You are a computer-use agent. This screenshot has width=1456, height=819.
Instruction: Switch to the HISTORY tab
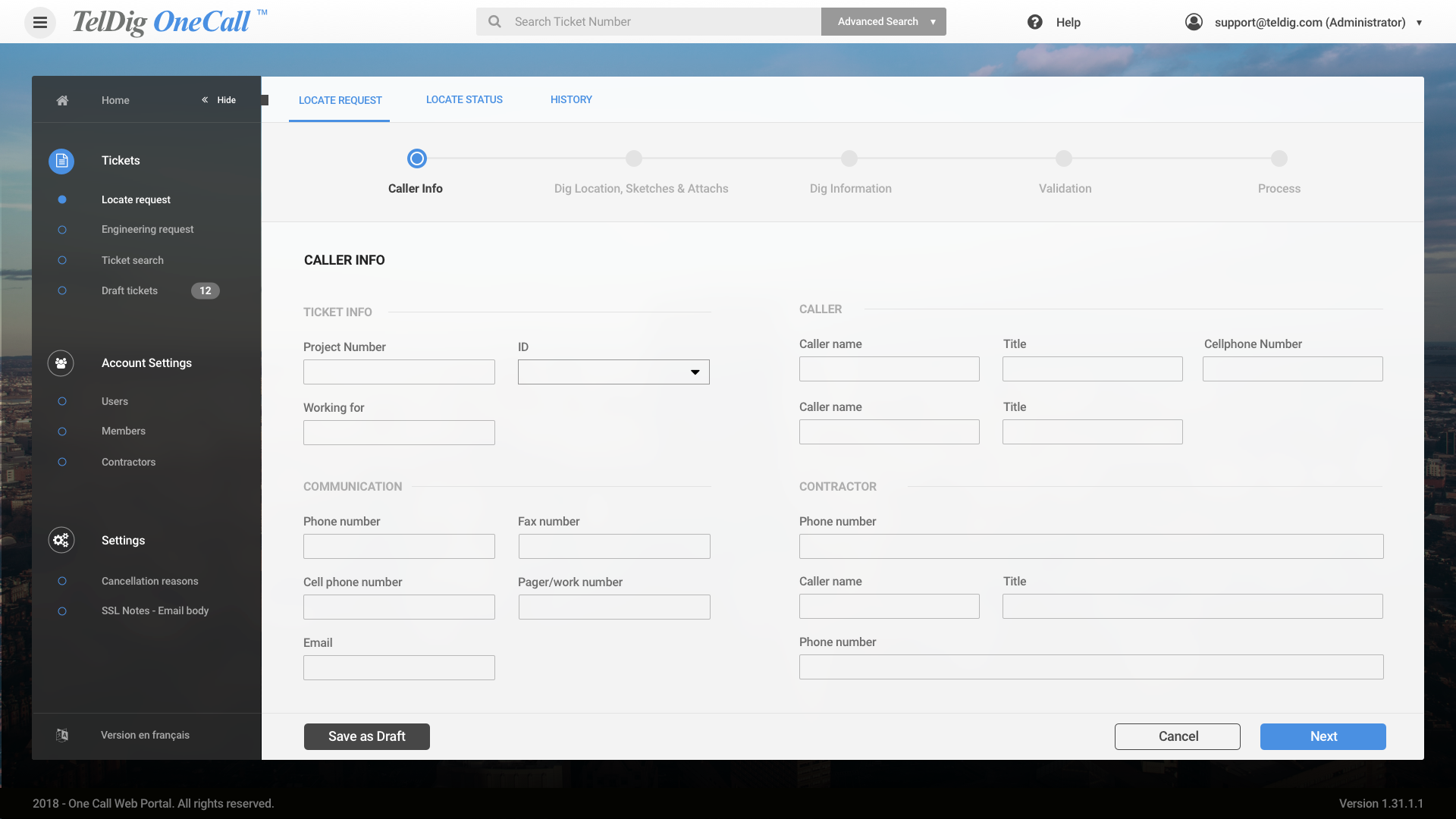point(571,99)
